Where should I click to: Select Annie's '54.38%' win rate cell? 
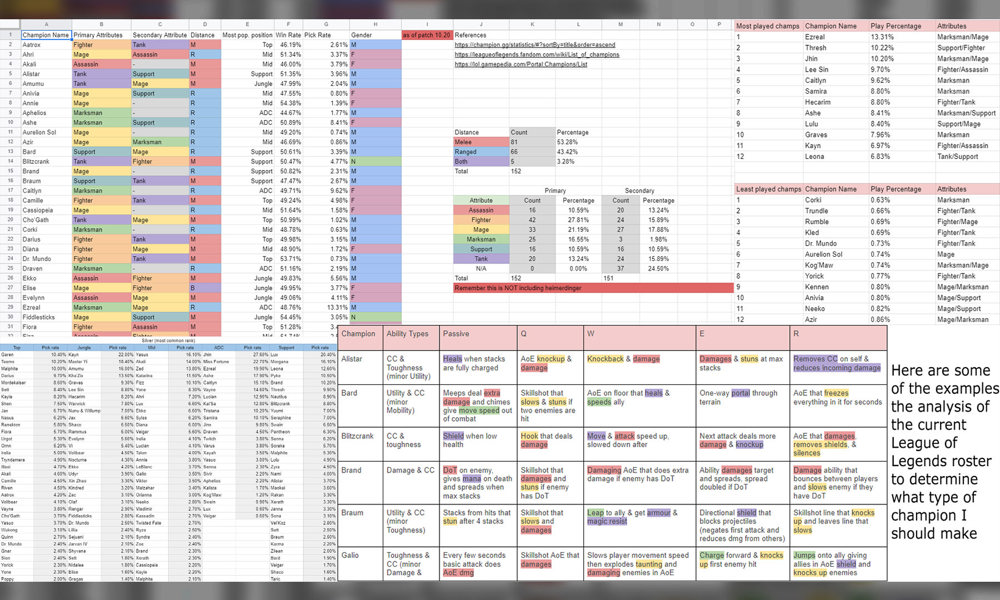(x=288, y=103)
